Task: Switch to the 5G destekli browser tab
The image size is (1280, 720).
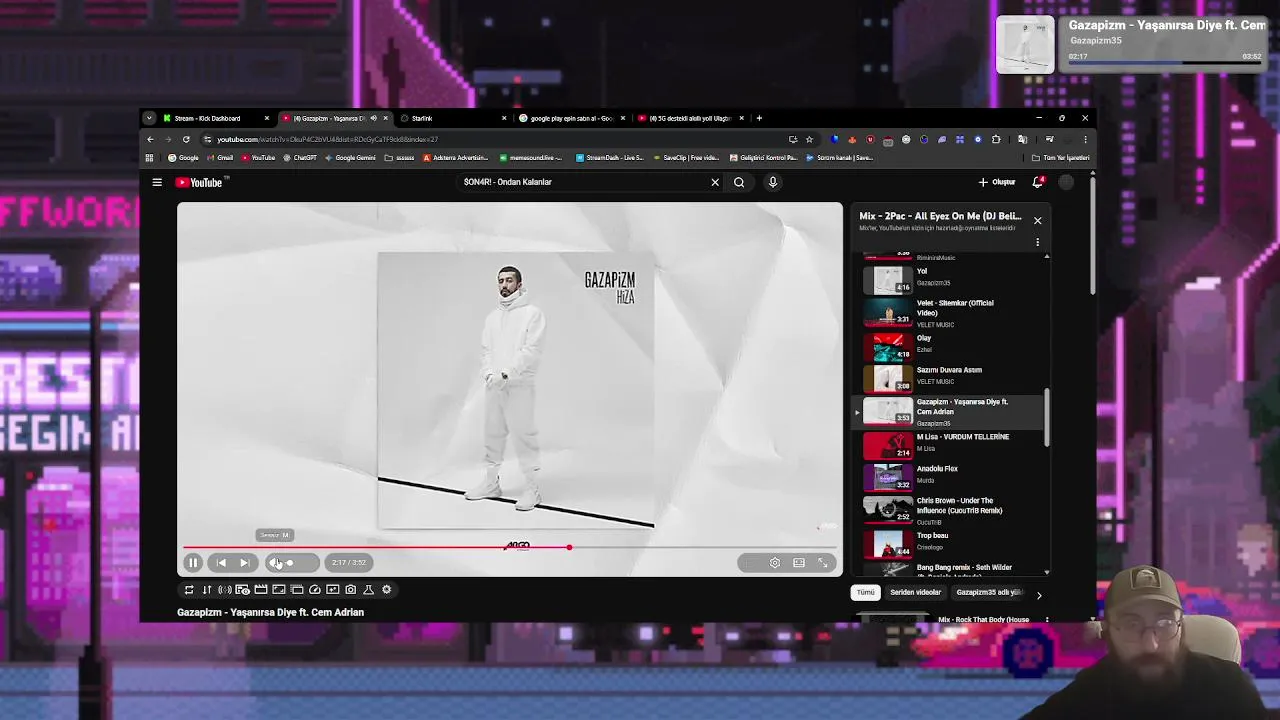Action: click(690, 118)
